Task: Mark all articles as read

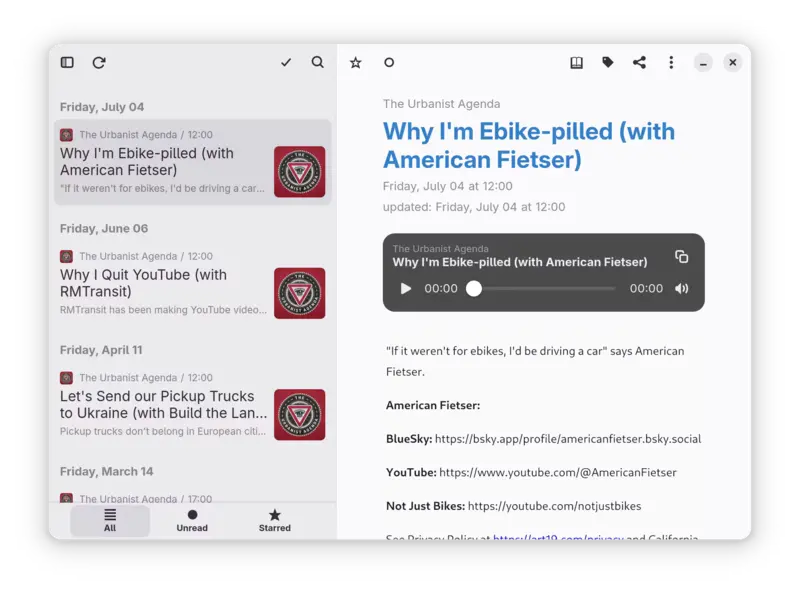Action: (x=287, y=62)
